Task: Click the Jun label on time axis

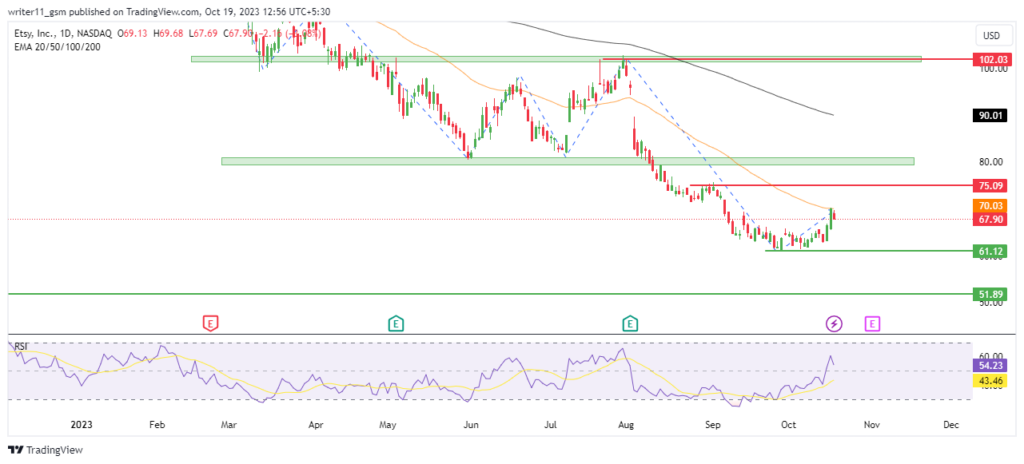Action: pyautogui.click(x=471, y=425)
